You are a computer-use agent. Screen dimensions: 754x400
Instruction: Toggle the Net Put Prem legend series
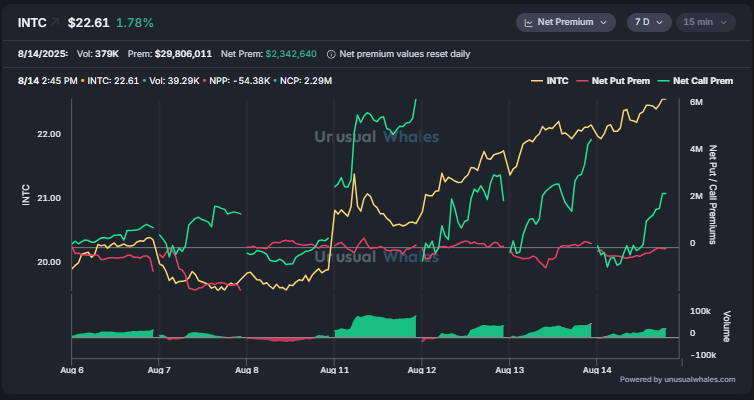coord(613,81)
